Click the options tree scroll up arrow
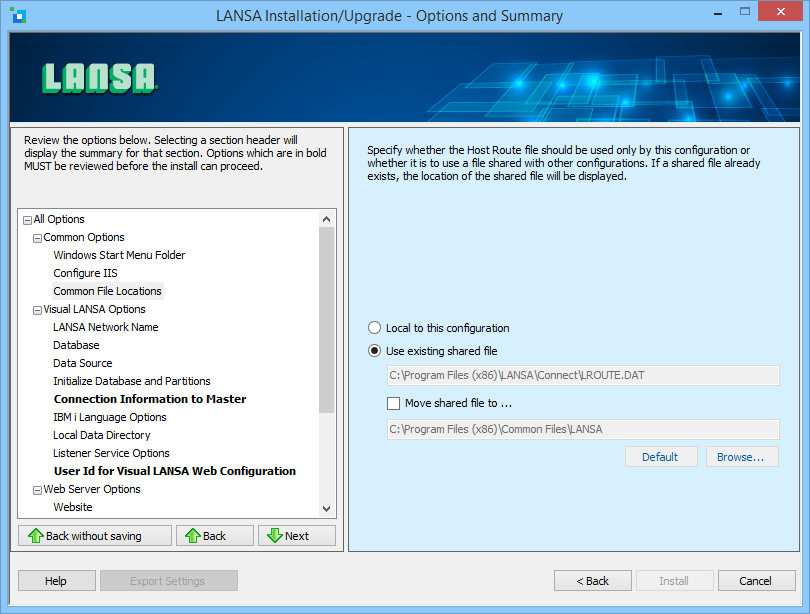This screenshot has width=810, height=614. (326, 219)
